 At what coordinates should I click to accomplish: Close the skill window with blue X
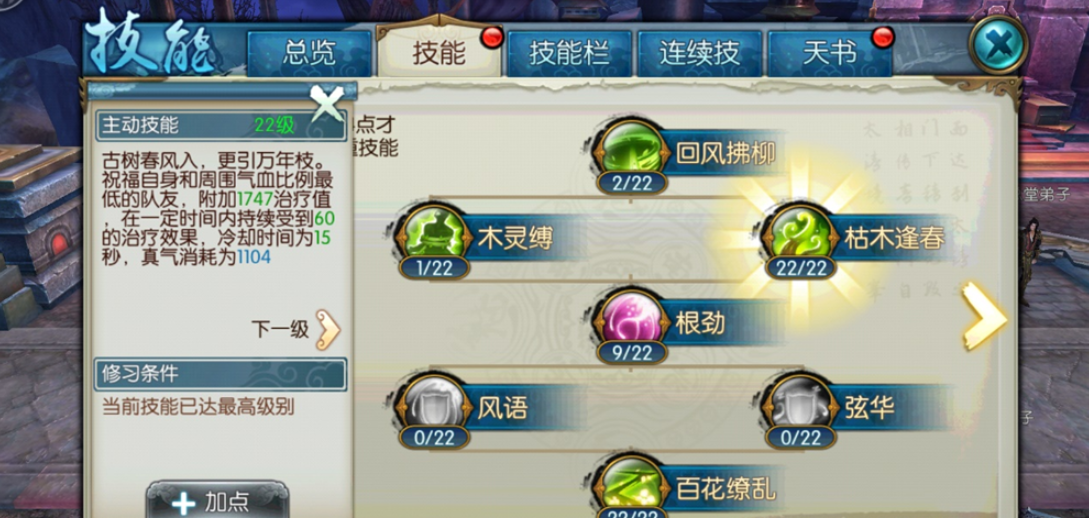[x=999, y=45]
